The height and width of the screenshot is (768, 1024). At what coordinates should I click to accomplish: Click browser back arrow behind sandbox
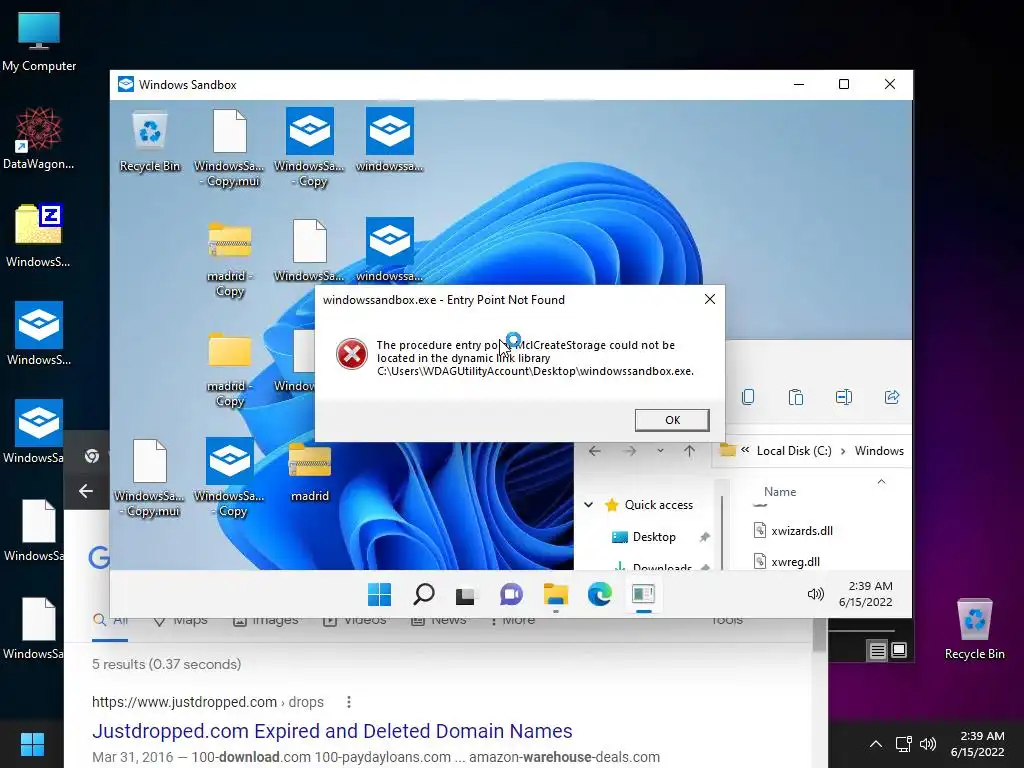click(86, 491)
